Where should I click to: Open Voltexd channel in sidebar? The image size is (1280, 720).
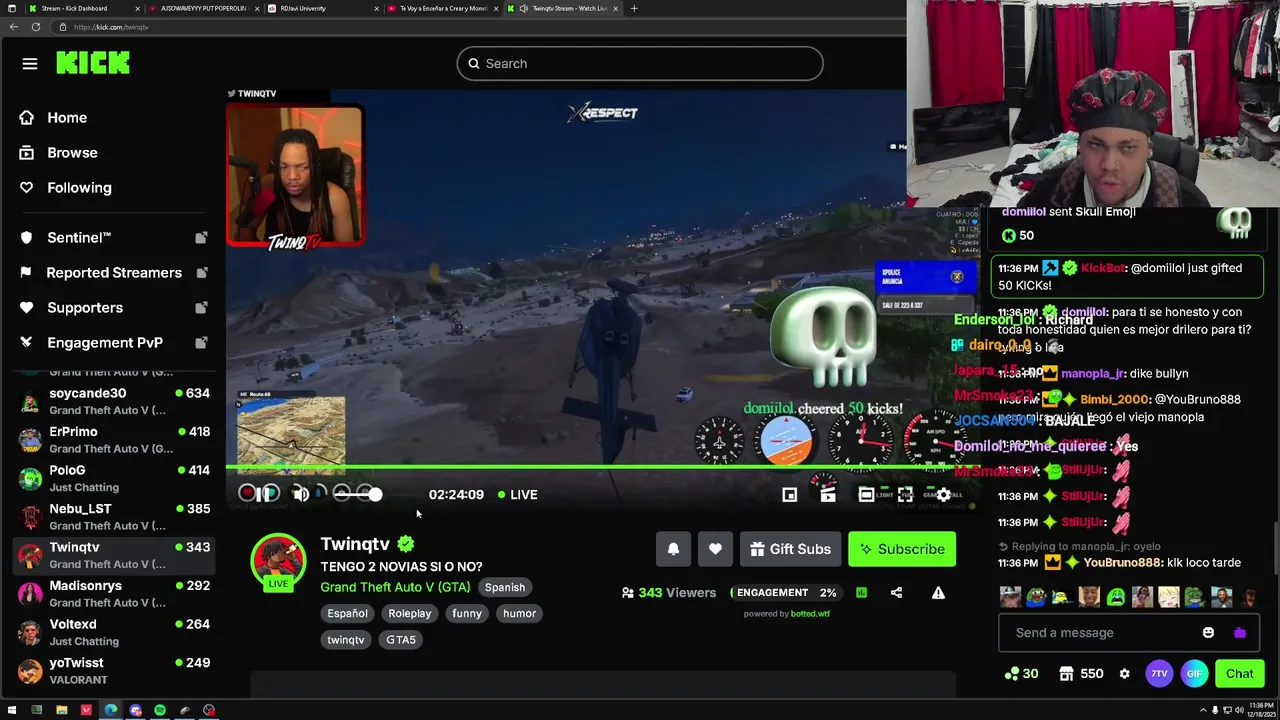(114, 632)
